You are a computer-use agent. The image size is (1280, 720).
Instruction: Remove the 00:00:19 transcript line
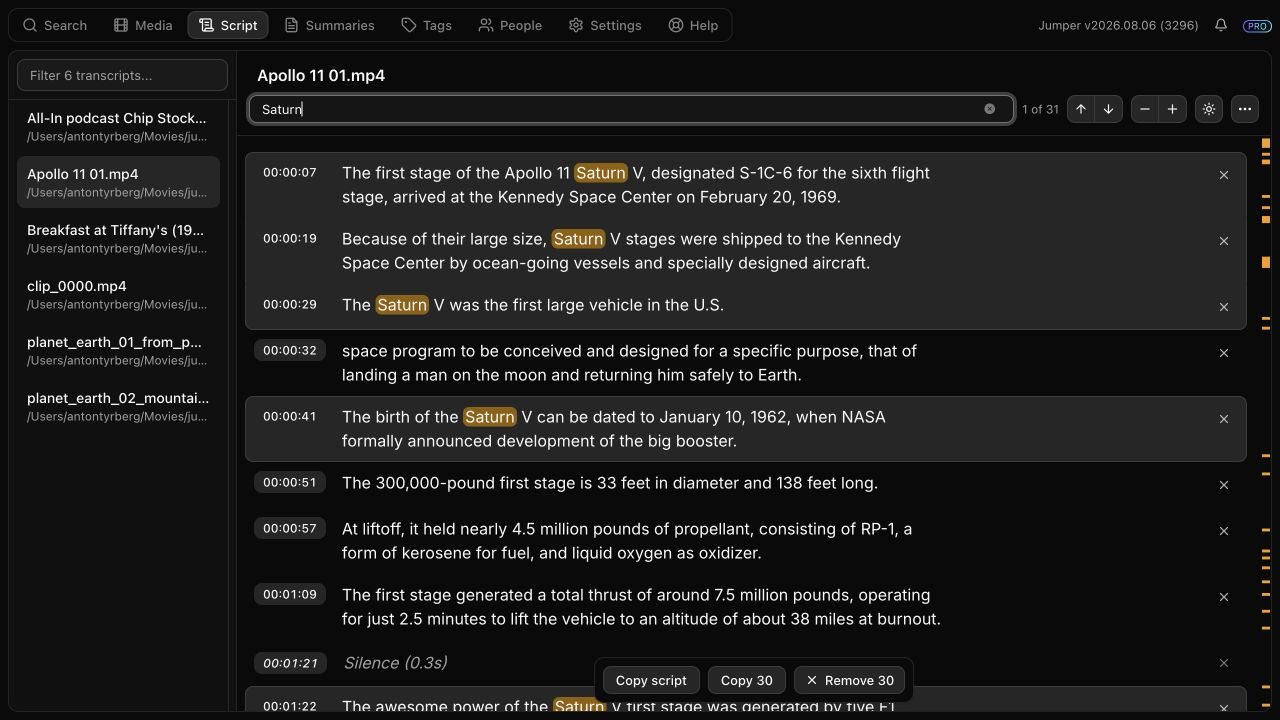point(1224,241)
